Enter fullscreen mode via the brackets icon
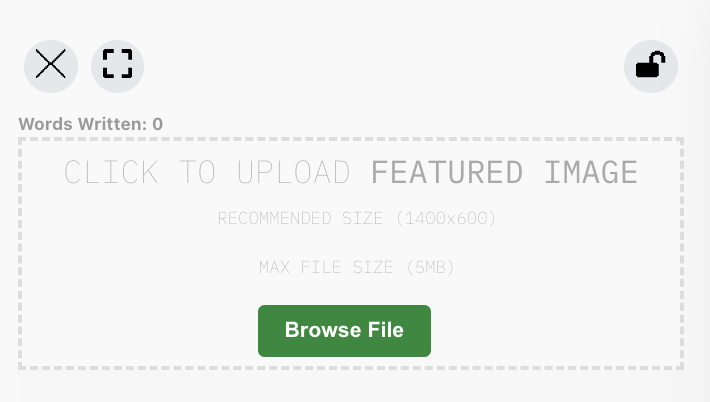 pos(118,66)
